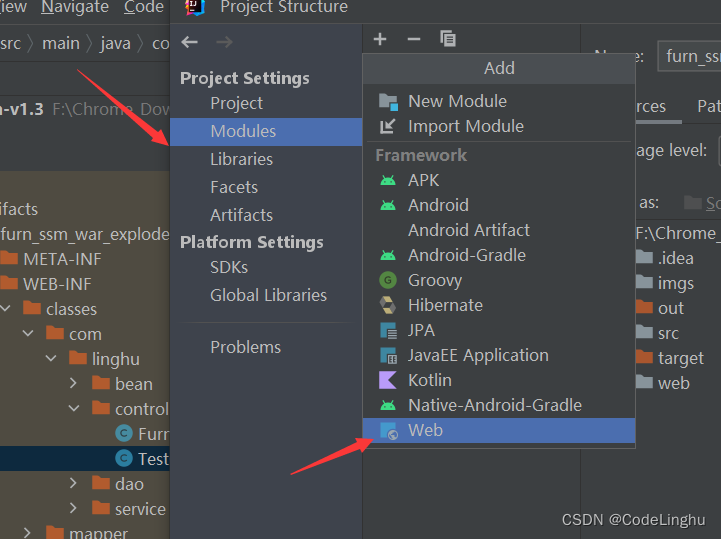Open the Problems section

tap(245, 347)
